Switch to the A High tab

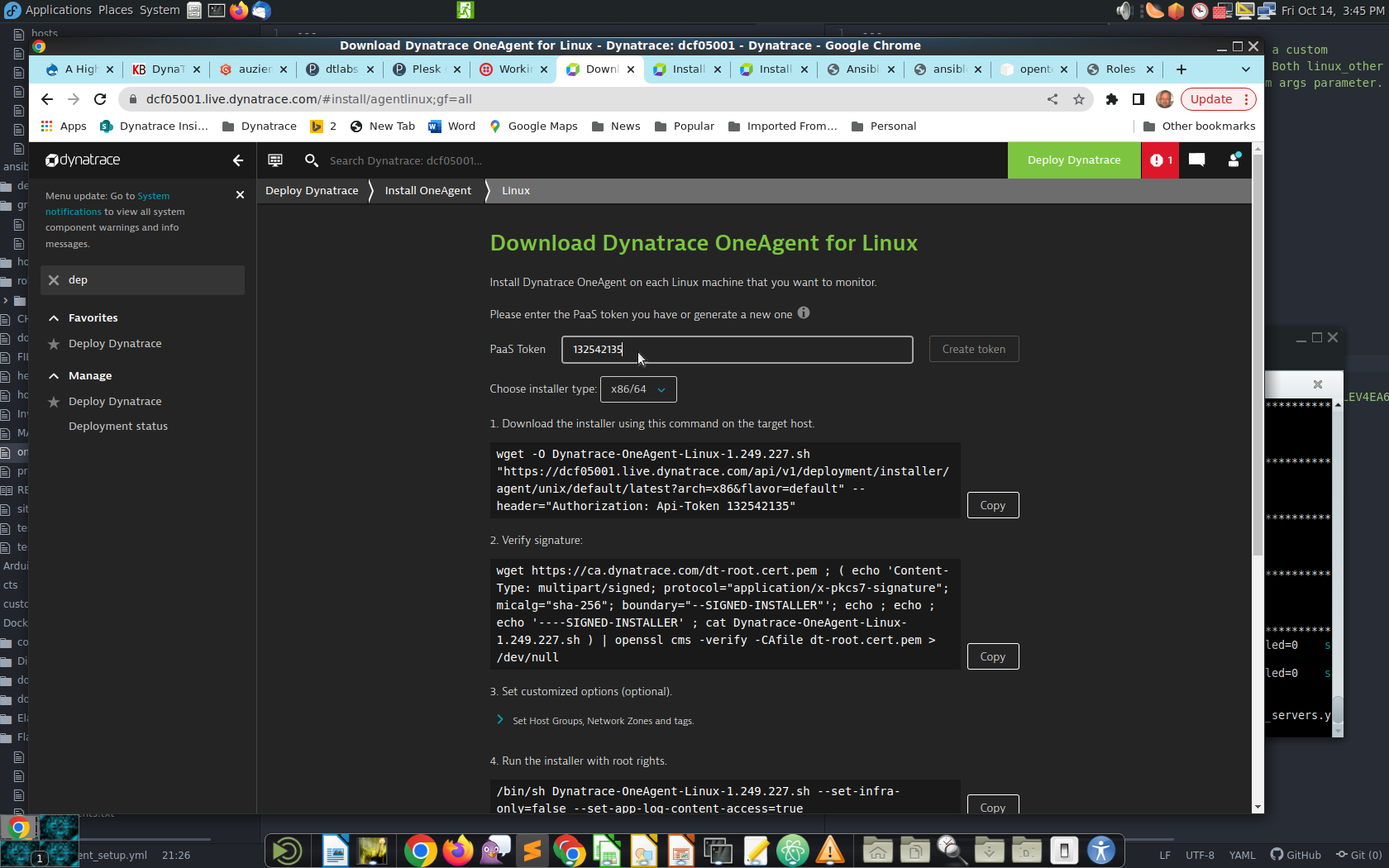pos(79,69)
